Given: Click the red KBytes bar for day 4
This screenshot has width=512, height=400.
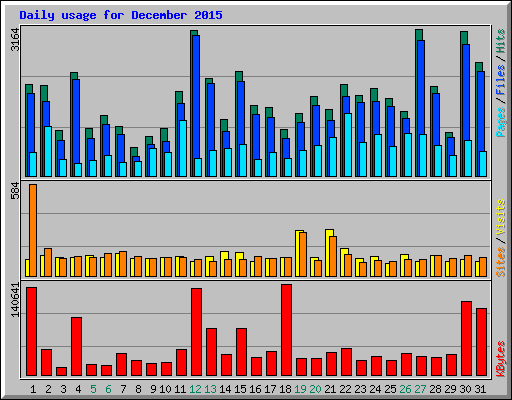Looking at the screenshot, I should pos(76,347).
